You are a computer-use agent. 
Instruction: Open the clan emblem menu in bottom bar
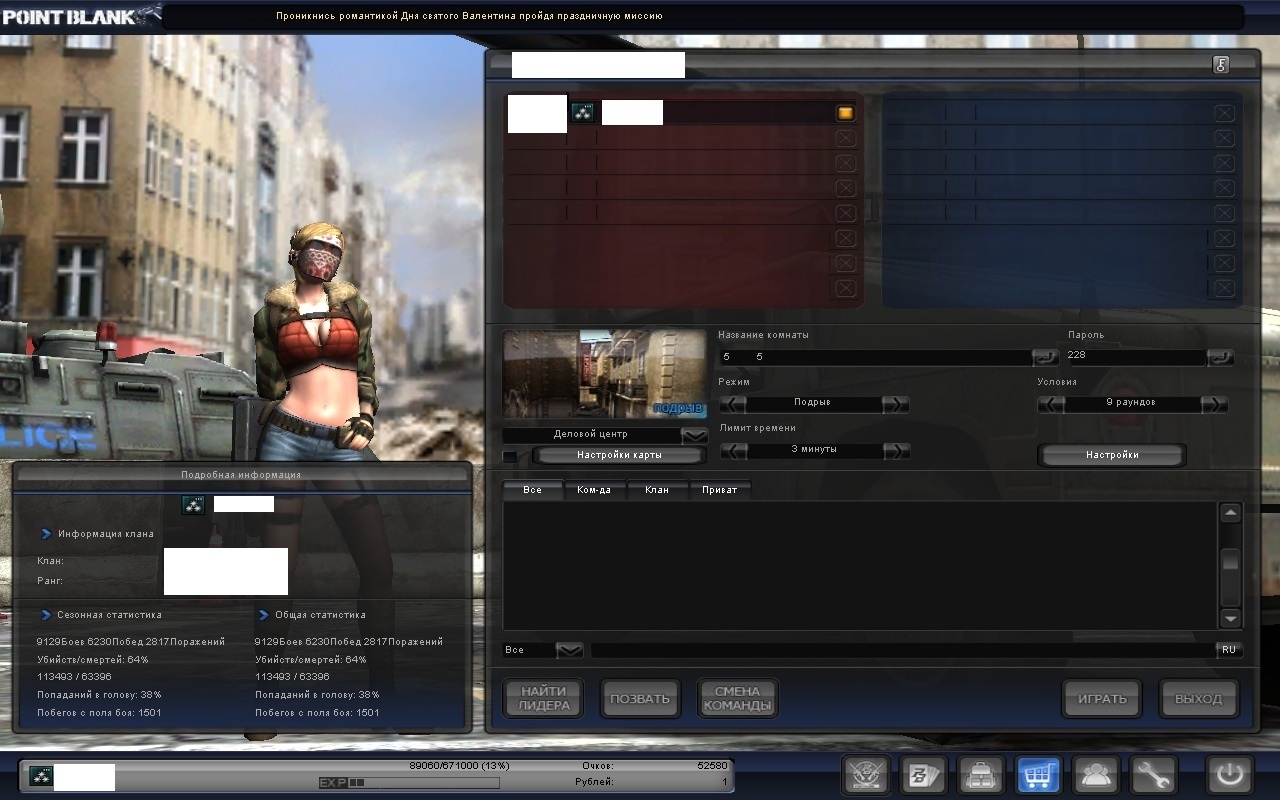click(866, 775)
